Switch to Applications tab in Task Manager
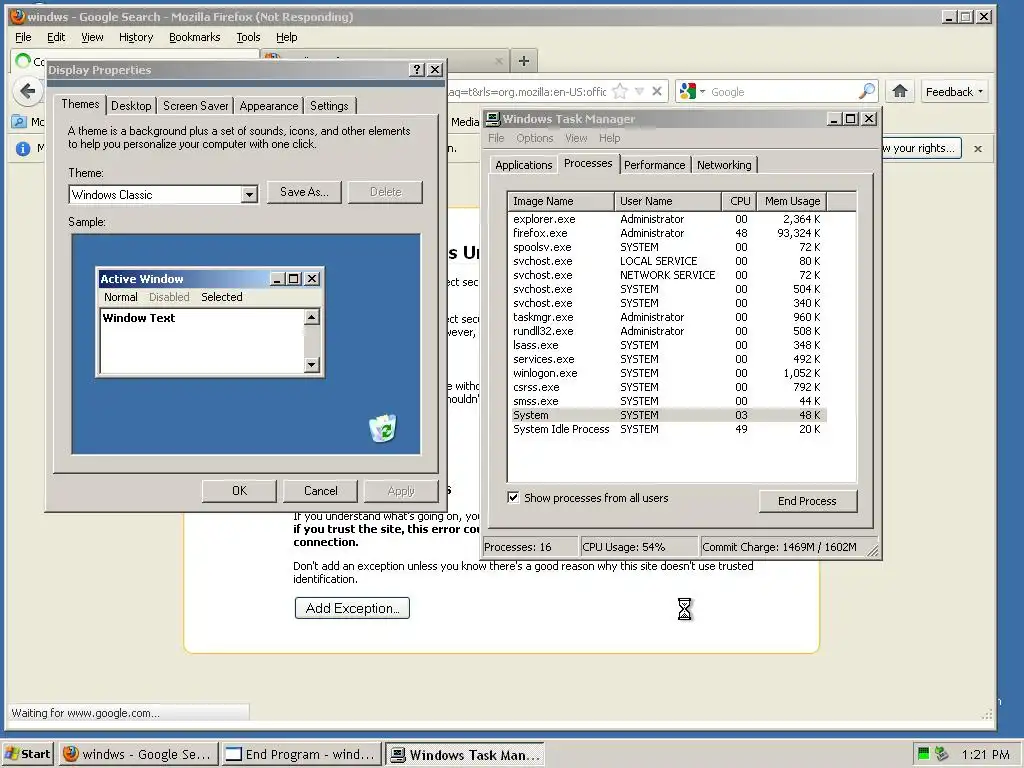Image resolution: width=1024 pixels, height=768 pixels. (x=524, y=165)
